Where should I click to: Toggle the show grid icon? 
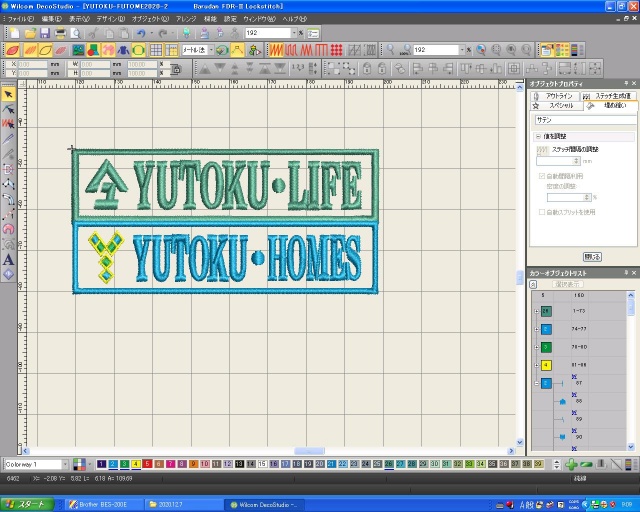point(156,50)
